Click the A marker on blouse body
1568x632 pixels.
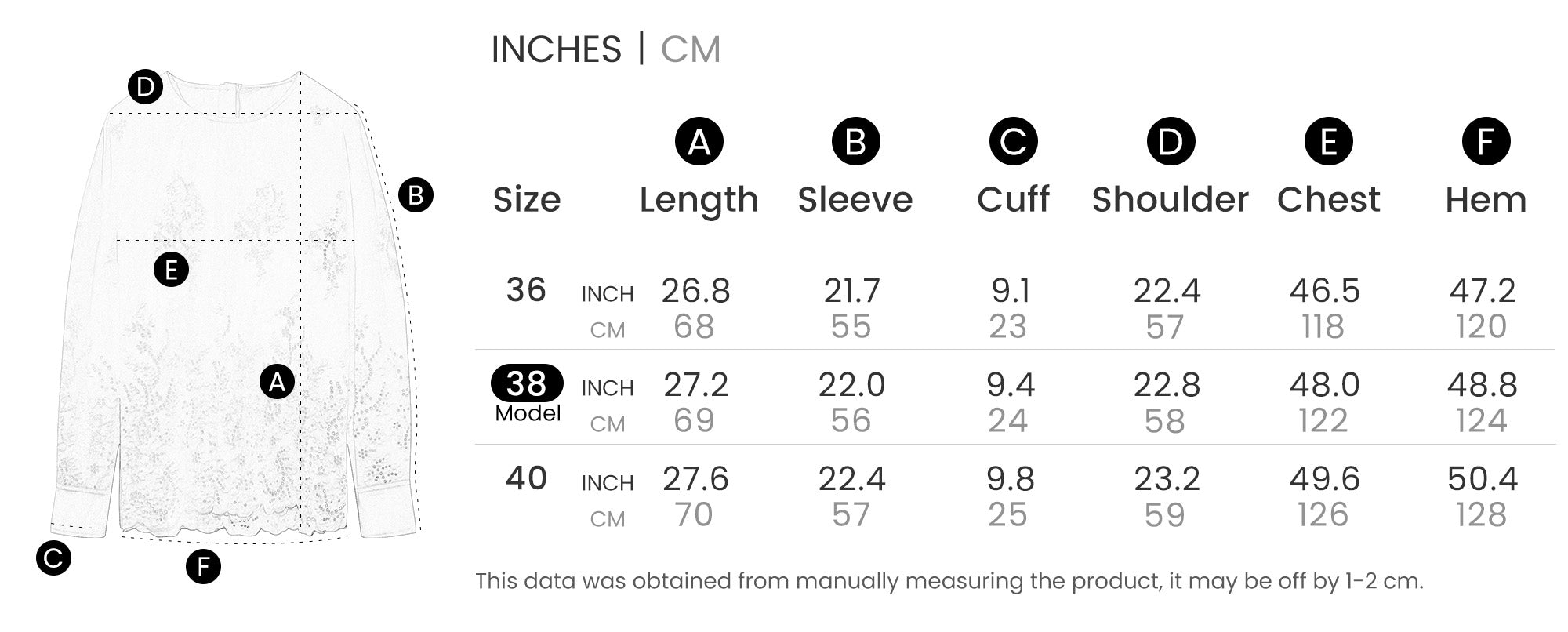coord(277,382)
